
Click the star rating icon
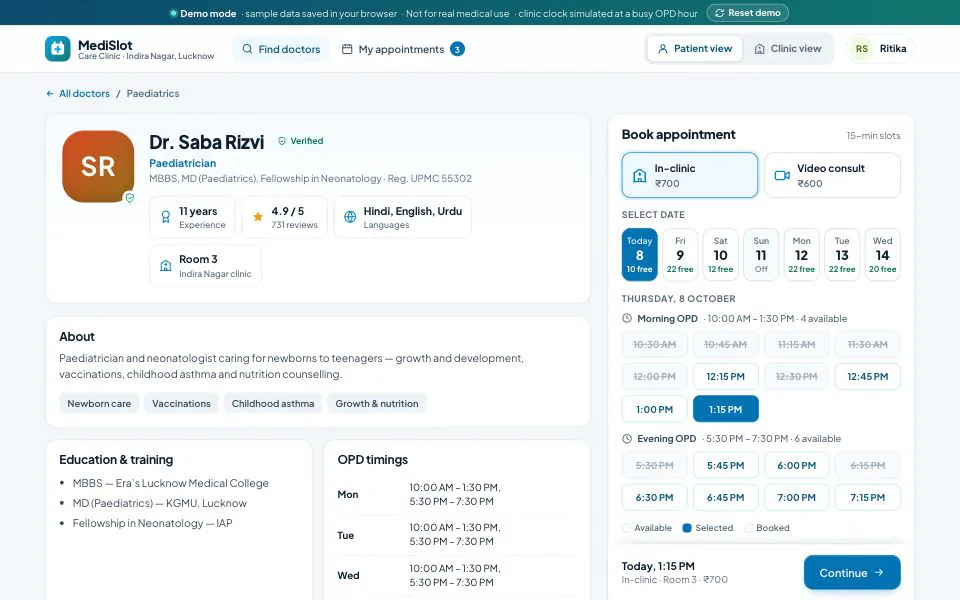pos(258,217)
